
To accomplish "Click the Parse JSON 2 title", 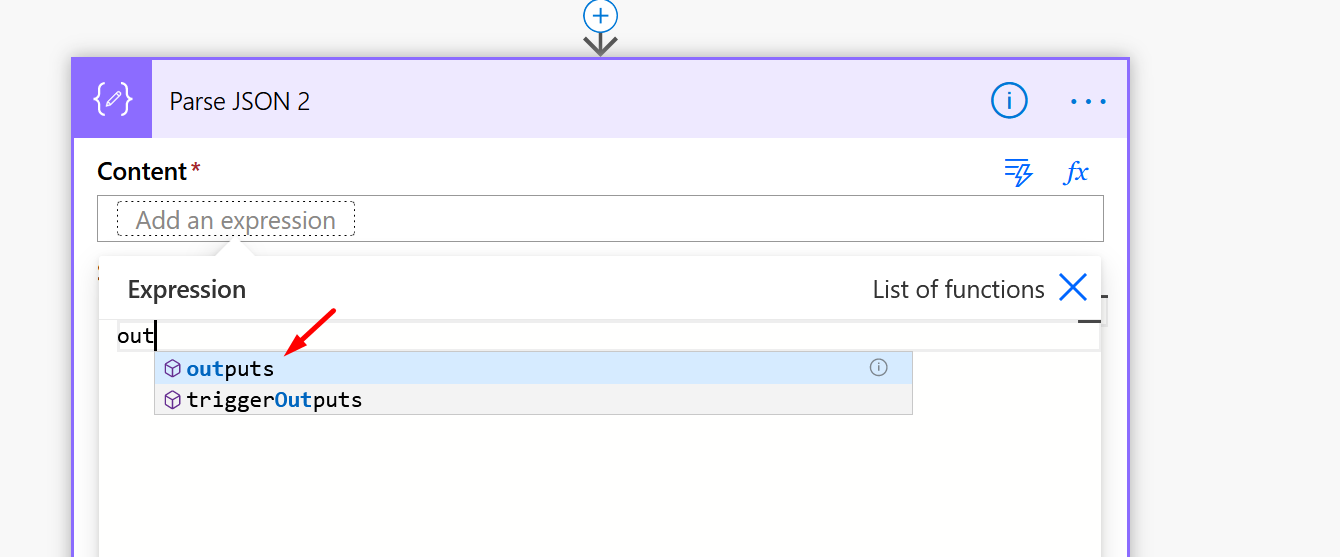I will pos(240,101).
